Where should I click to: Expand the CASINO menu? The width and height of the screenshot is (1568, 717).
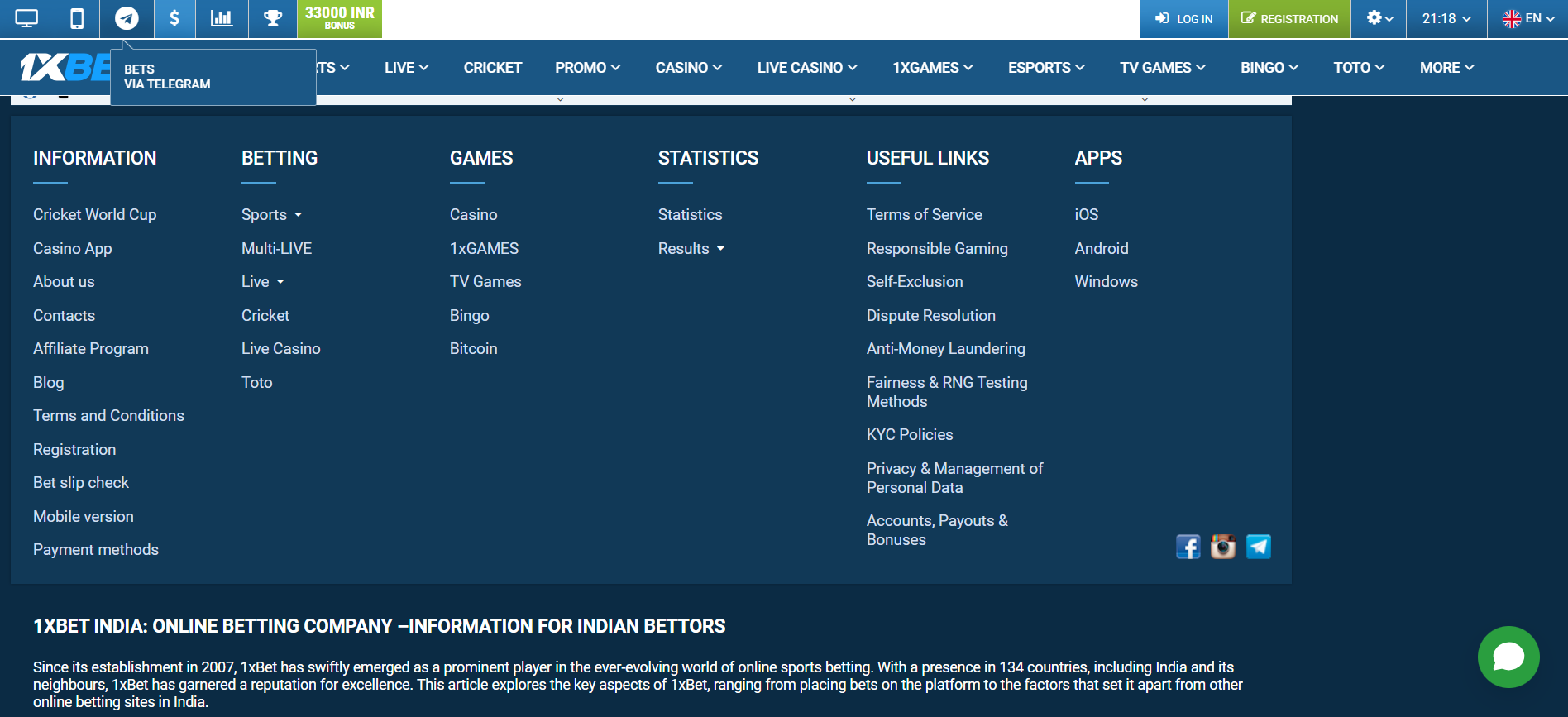689,68
